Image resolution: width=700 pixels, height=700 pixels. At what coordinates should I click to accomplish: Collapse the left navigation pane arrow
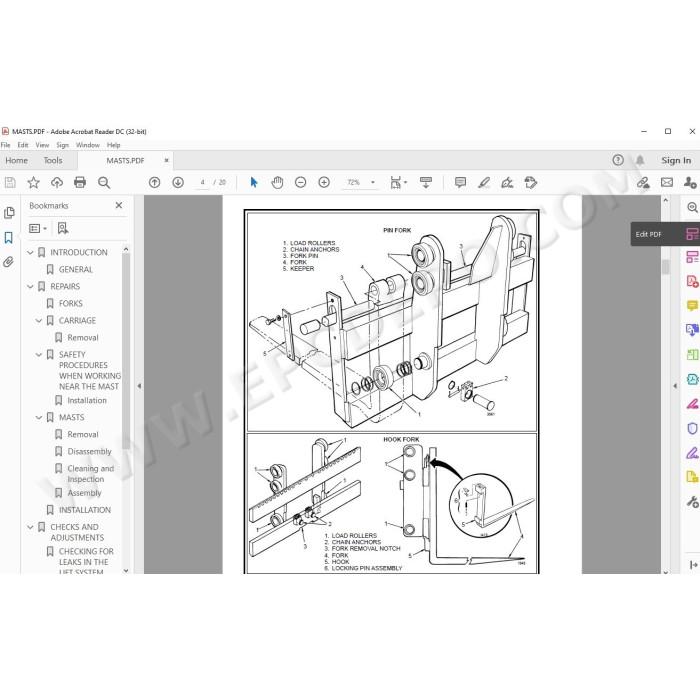tap(139, 386)
